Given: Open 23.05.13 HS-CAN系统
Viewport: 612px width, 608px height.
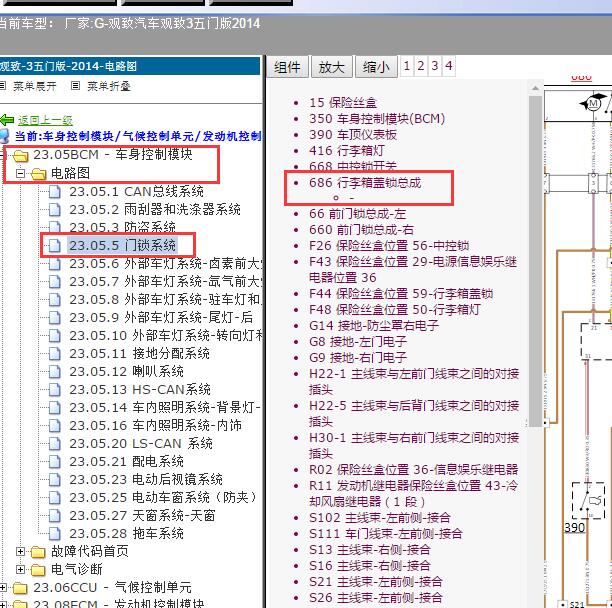Looking at the screenshot, I should (140, 389).
